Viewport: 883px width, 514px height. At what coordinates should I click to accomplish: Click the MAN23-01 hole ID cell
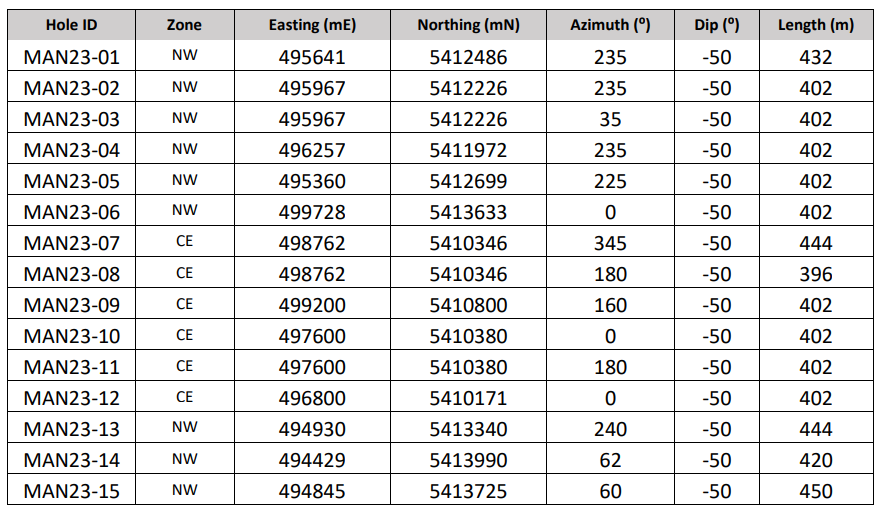click(72, 57)
